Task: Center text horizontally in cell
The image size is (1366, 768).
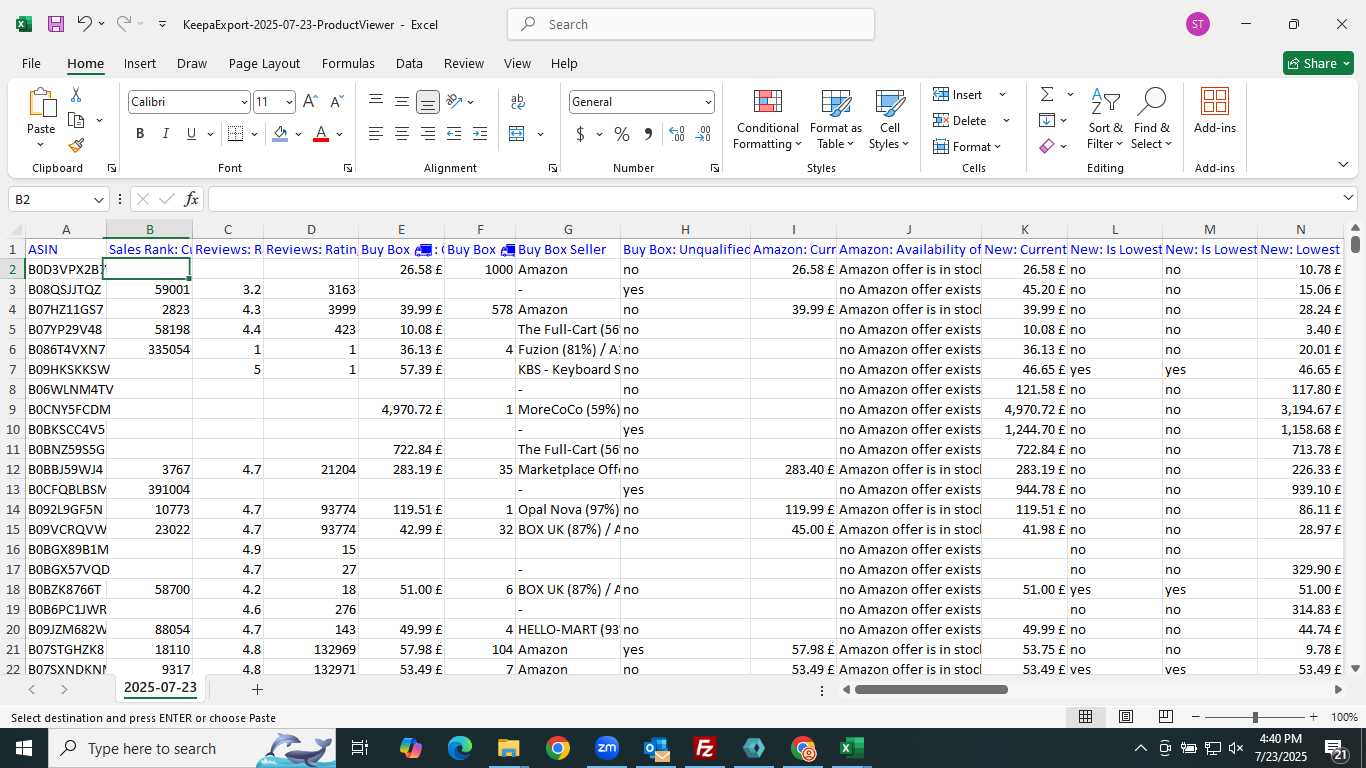Action: click(402, 134)
